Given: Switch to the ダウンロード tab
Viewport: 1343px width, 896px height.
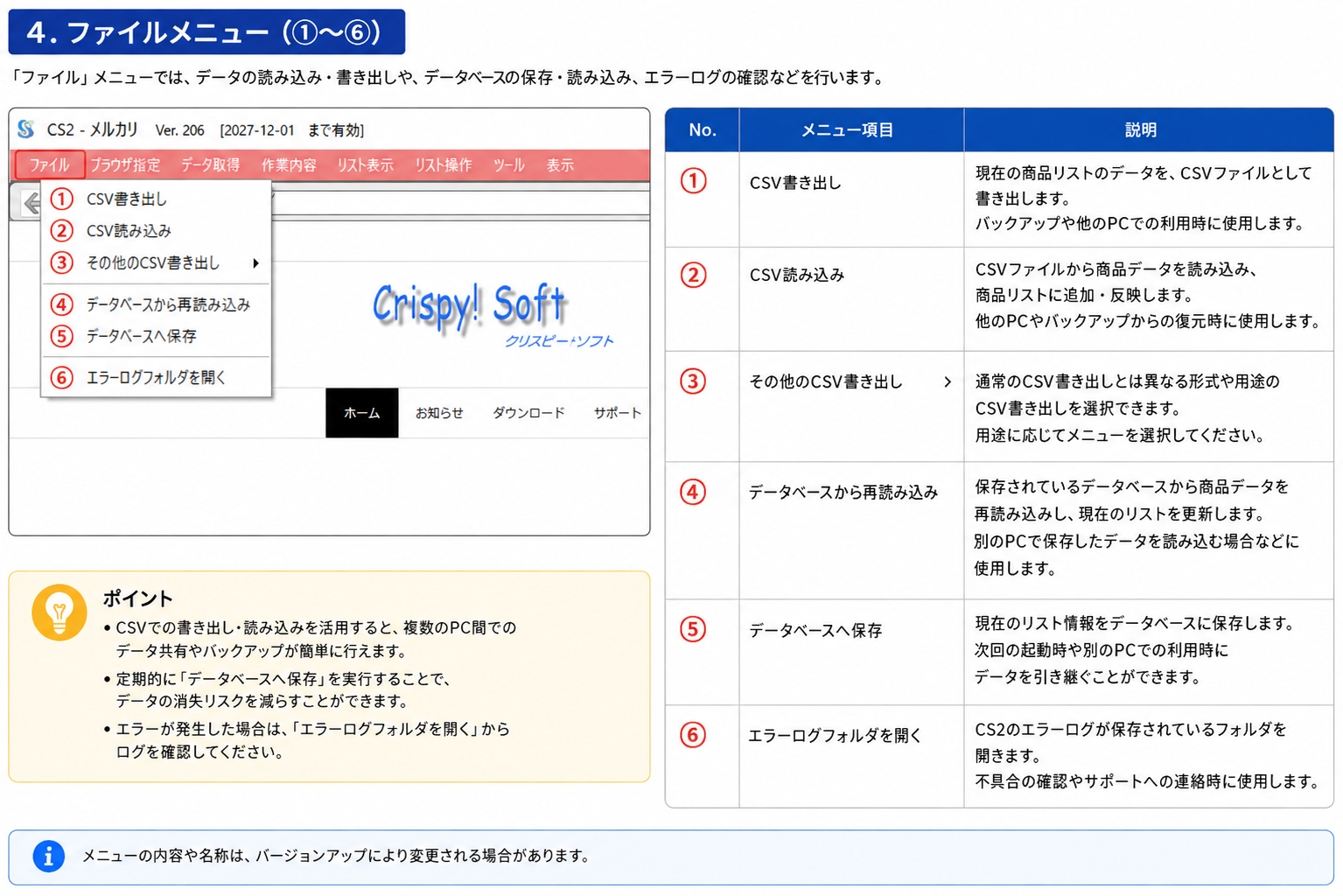Looking at the screenshot, I should click(528, 412).
